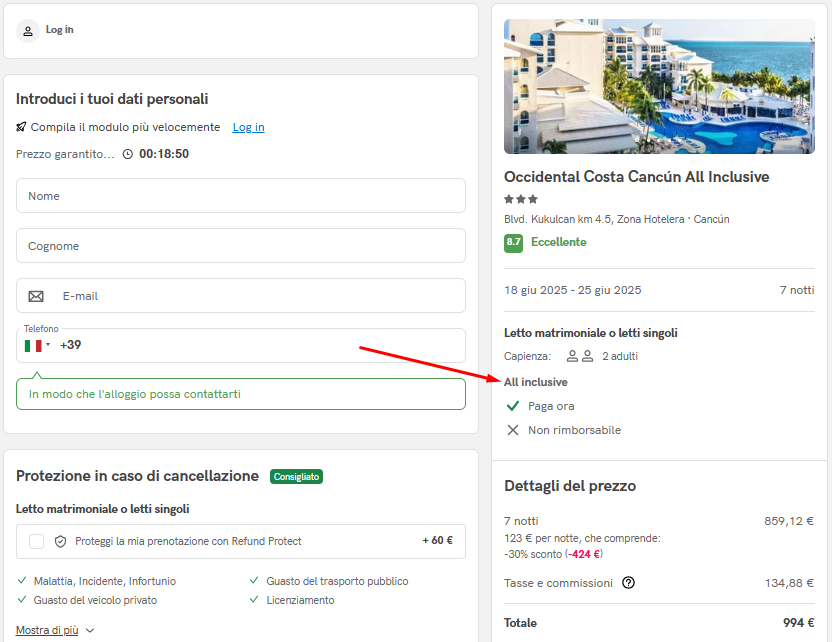
Task: Click the Eccellente rating label
Action: [559, 242]
